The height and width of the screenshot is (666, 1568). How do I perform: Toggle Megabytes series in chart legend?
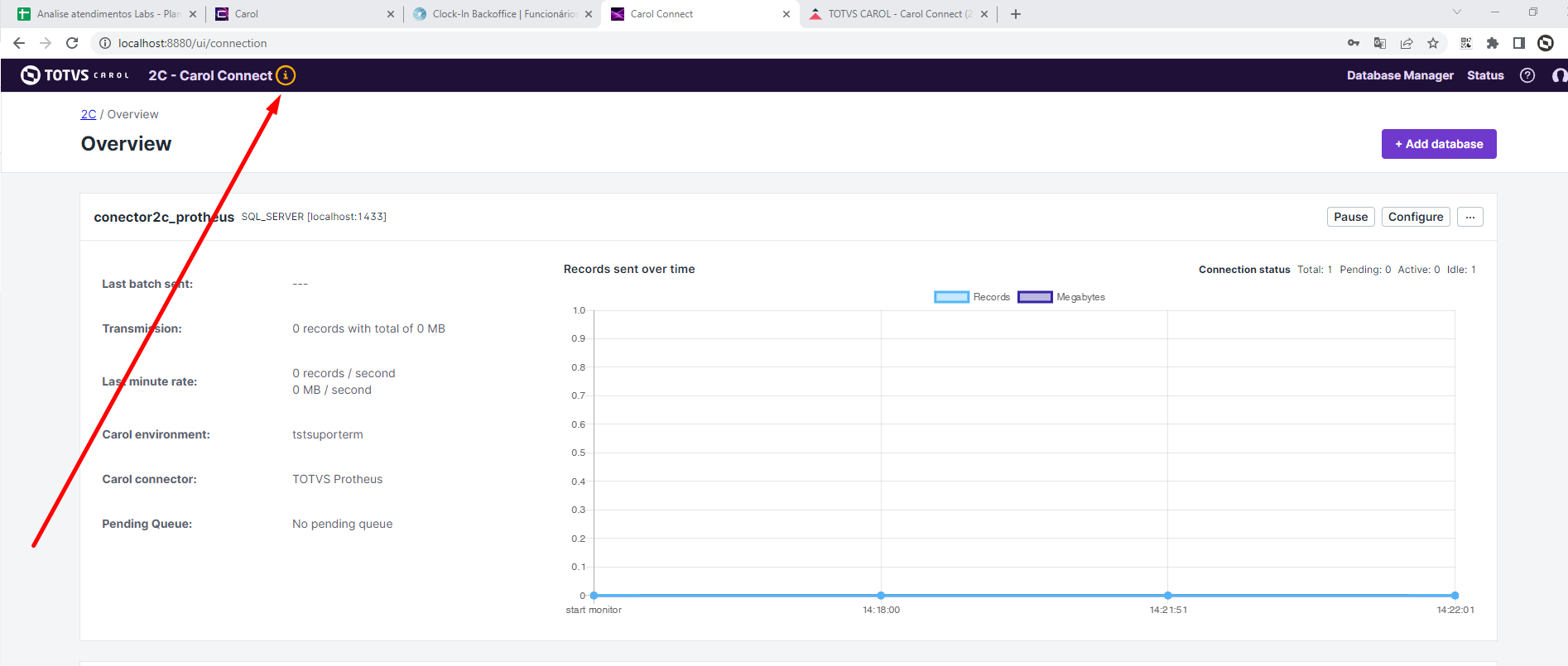(x=1061, y=297)
